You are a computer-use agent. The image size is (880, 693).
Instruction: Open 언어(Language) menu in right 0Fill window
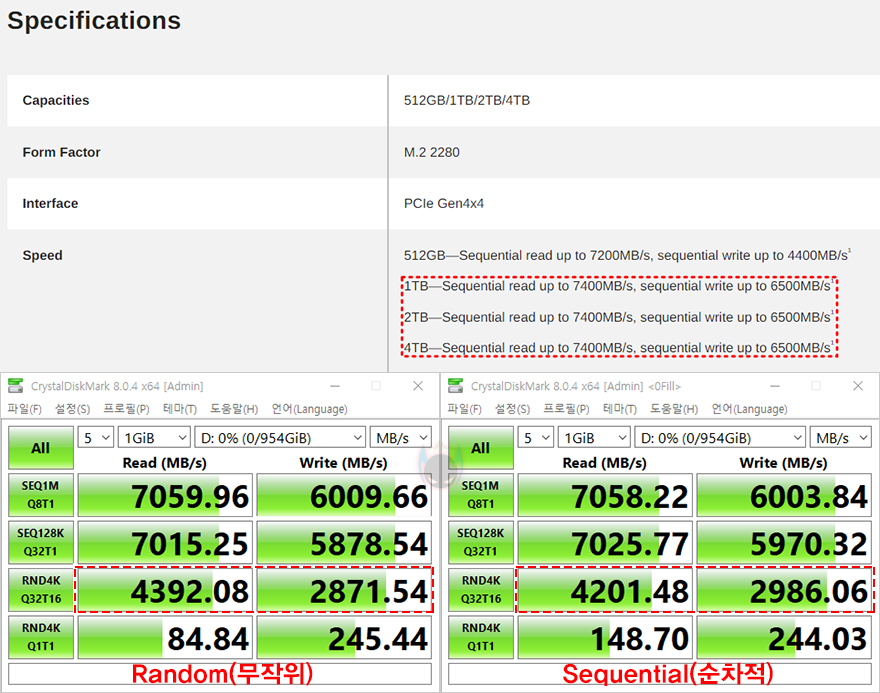(749, 409)
